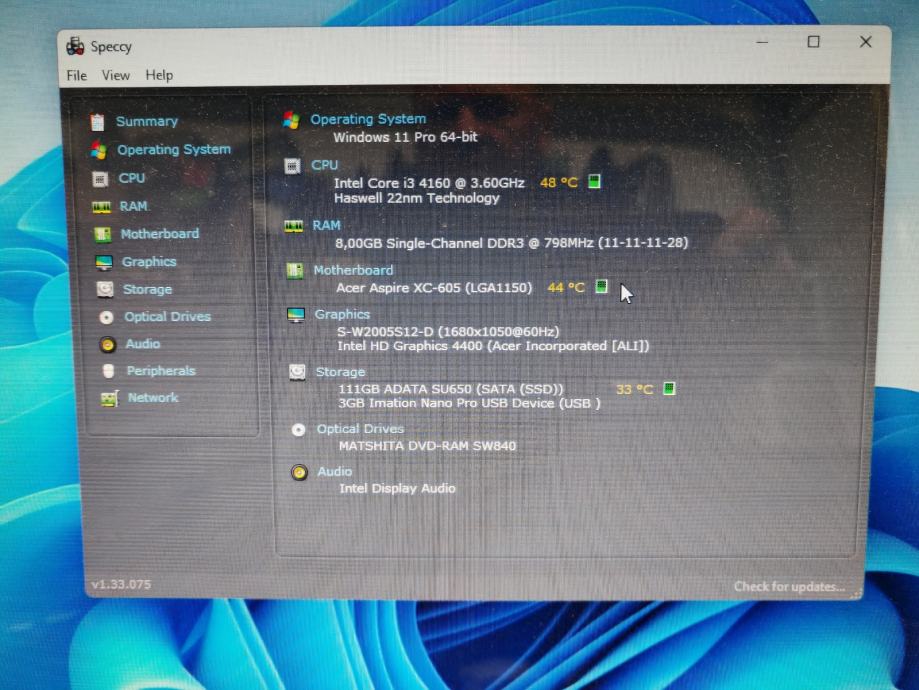Open the Help menu
Screen dimensions: 919x690
click(159, 76)
